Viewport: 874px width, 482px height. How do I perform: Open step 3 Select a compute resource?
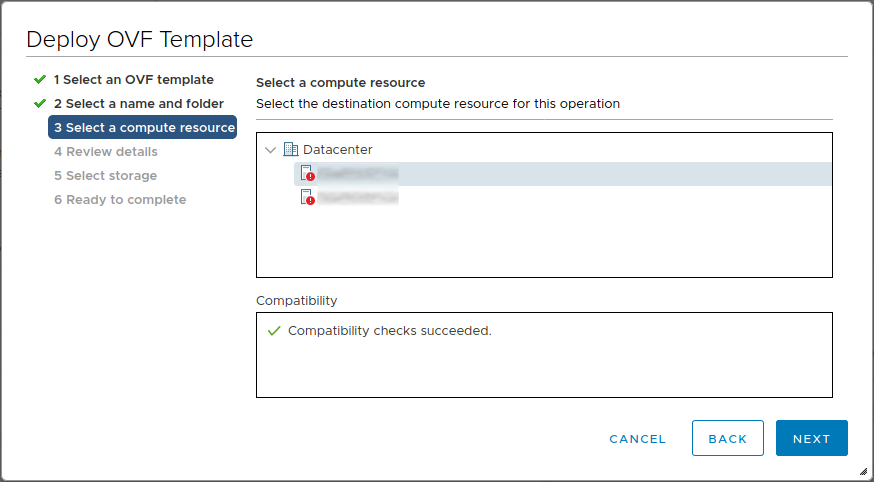pyautogui.click(x=143, y=128)
